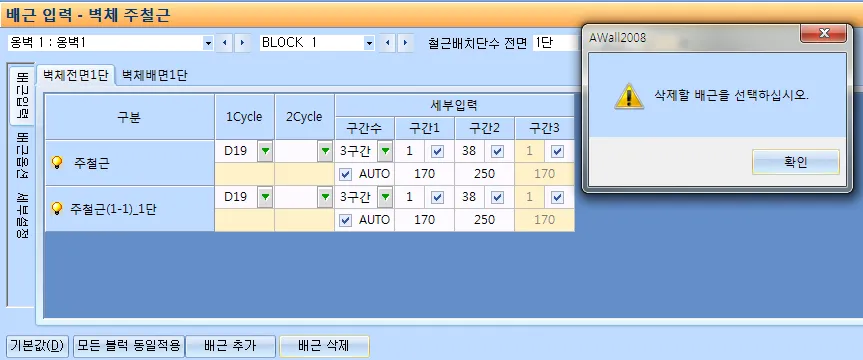The width and height of the screenshot is (863, 360).
Task: Click the light bulb icon beside 주철근(1-1)_1단
Action: [57, 209]
